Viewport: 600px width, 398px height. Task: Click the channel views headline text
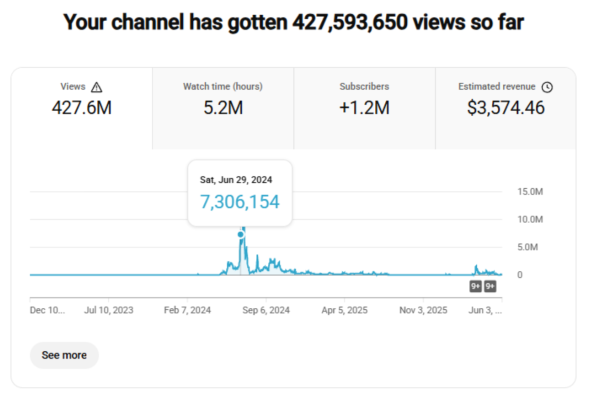click(293, 22)
